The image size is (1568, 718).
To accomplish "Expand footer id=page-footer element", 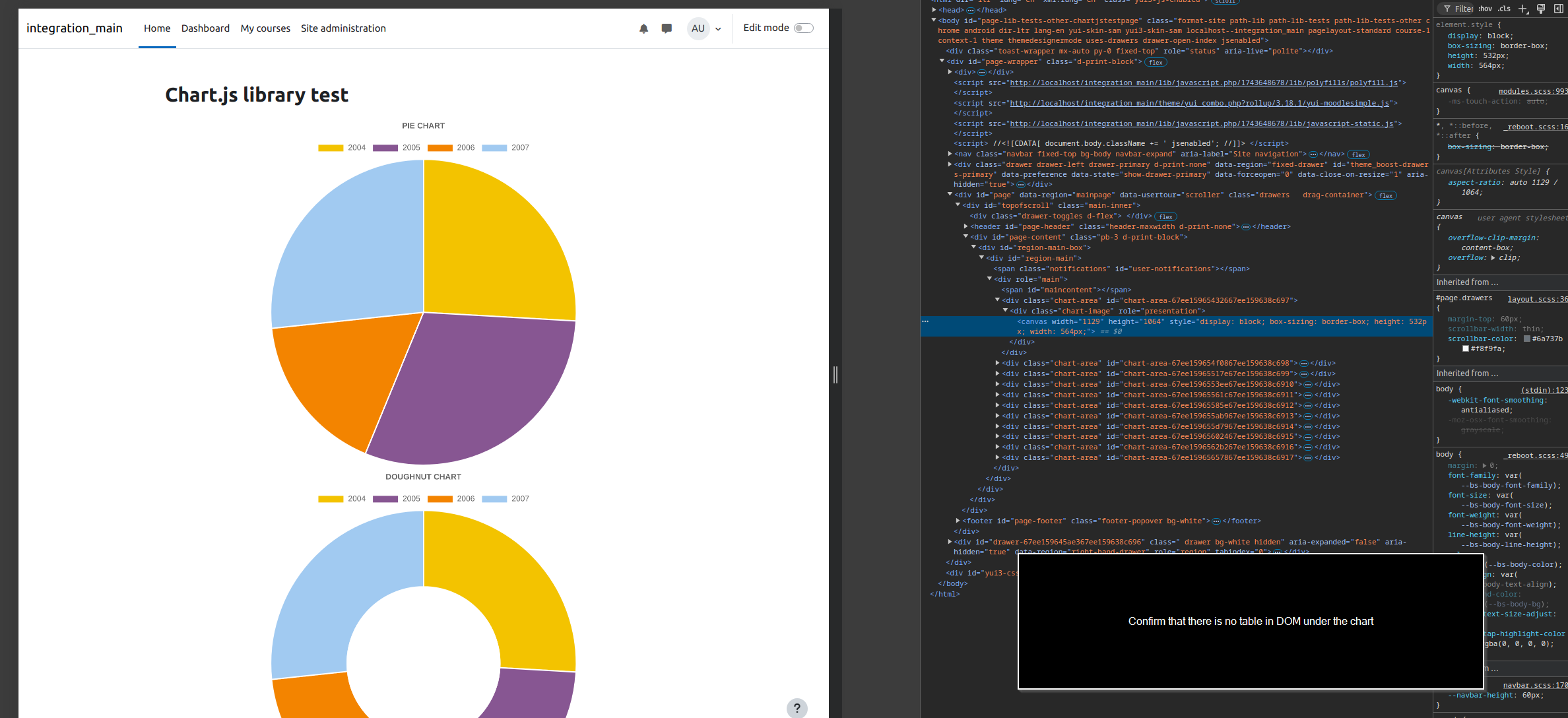I will pos(958,521).
